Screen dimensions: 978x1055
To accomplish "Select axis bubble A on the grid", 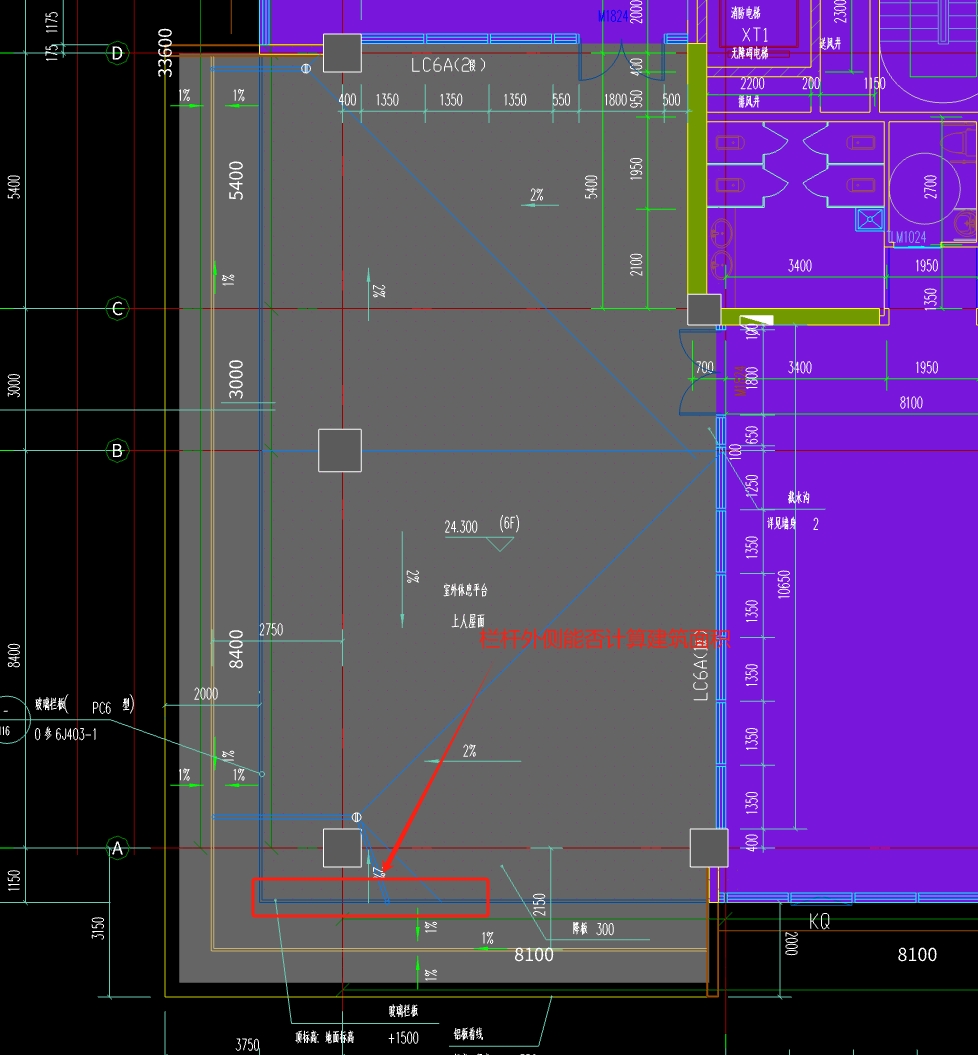I will click(x=117, y=848).
